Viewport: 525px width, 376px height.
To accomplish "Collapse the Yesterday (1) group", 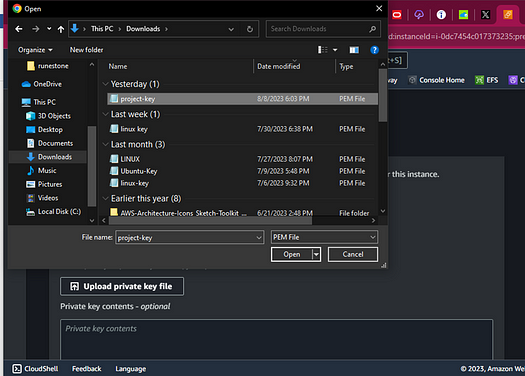I will [105, 84].
